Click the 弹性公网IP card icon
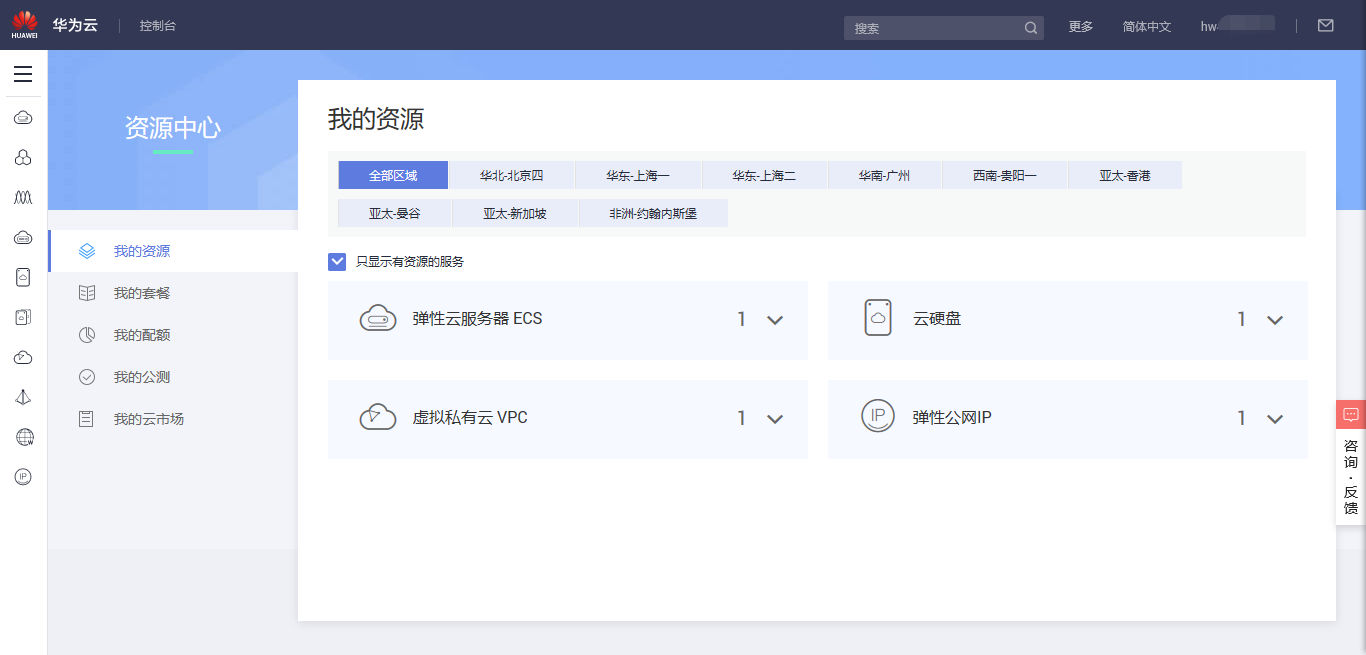1366x655 pixels. tap(878, 416)
